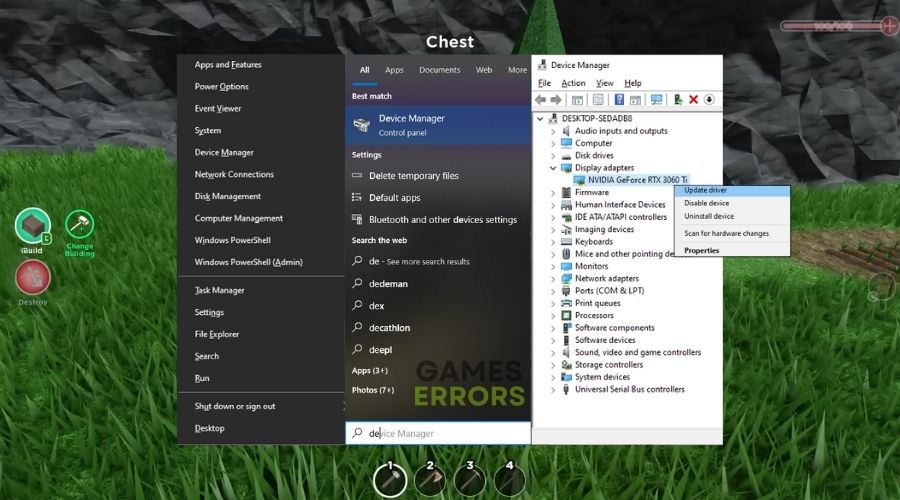Viewport: 900px width, 500px height.
Task: Click the dedeman web suggestion
Action: (438, 284)
